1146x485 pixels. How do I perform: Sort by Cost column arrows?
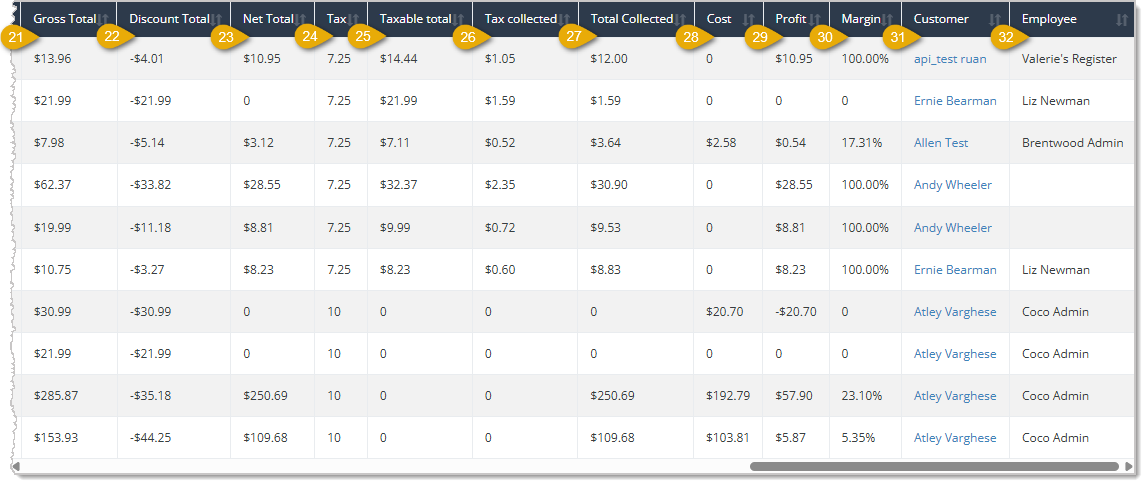click(x=748, y=19)
